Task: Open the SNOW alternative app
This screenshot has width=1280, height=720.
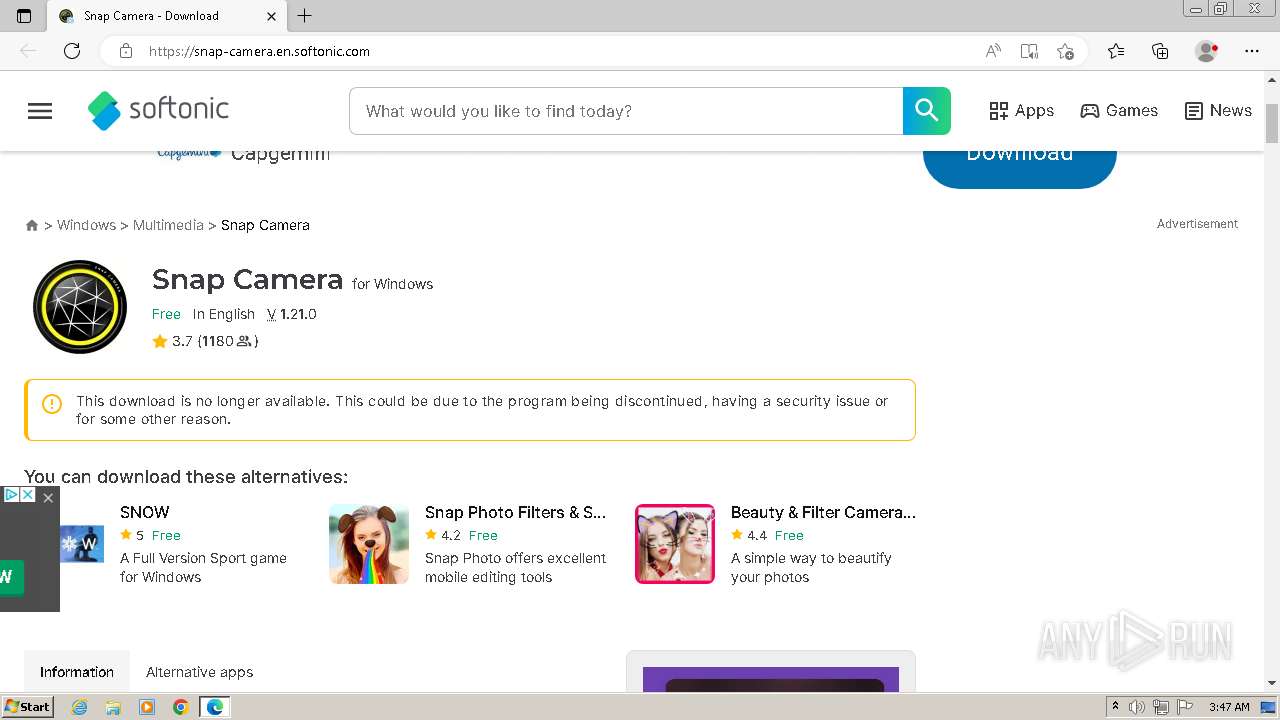Action: point(145,512)
